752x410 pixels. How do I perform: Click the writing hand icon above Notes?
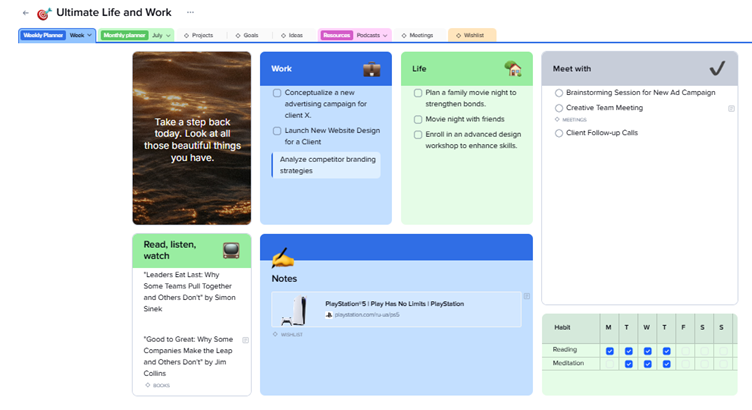pos(283,258)
